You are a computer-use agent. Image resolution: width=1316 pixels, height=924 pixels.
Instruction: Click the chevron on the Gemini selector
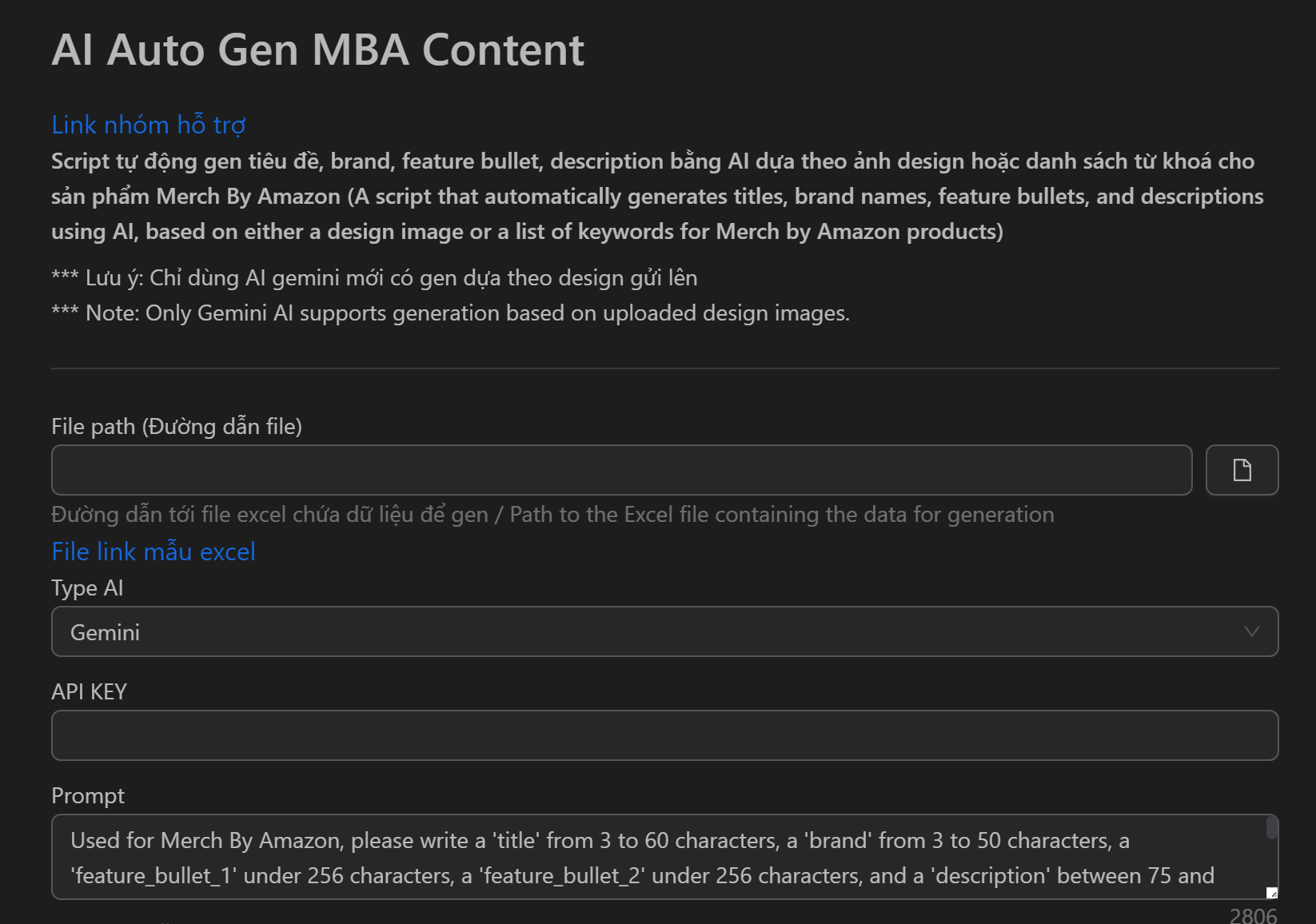(1252, 631)
